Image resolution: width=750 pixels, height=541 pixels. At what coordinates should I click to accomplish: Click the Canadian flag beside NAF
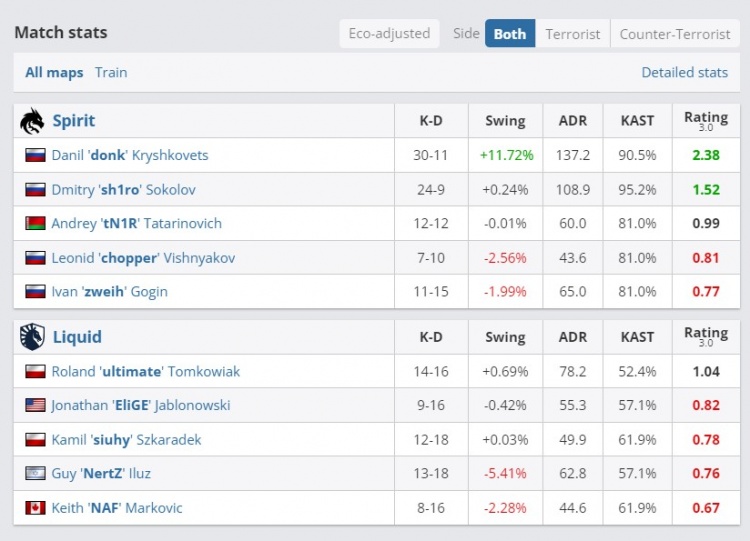click(36, 508)
